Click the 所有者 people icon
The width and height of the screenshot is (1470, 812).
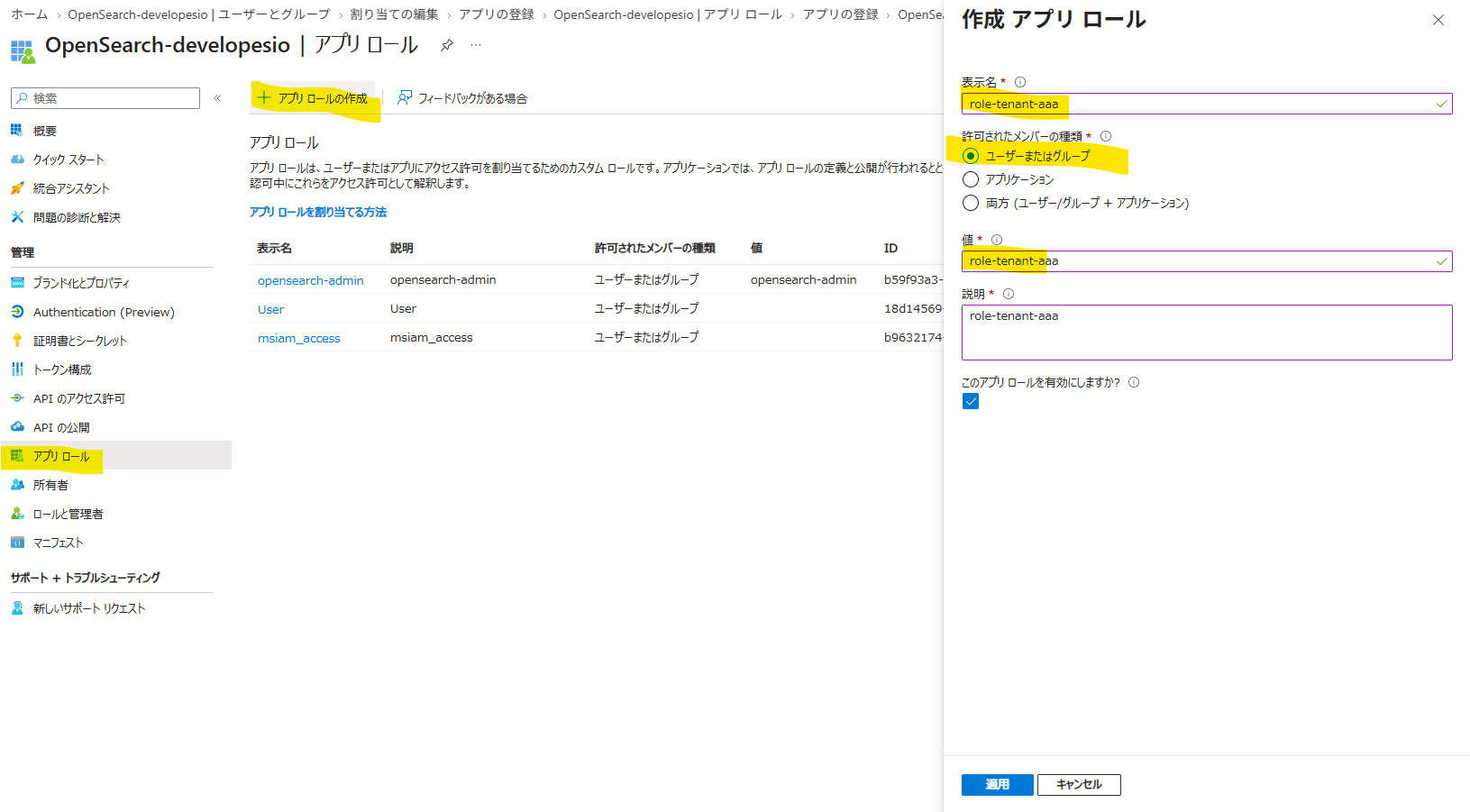tap(17, 485)
